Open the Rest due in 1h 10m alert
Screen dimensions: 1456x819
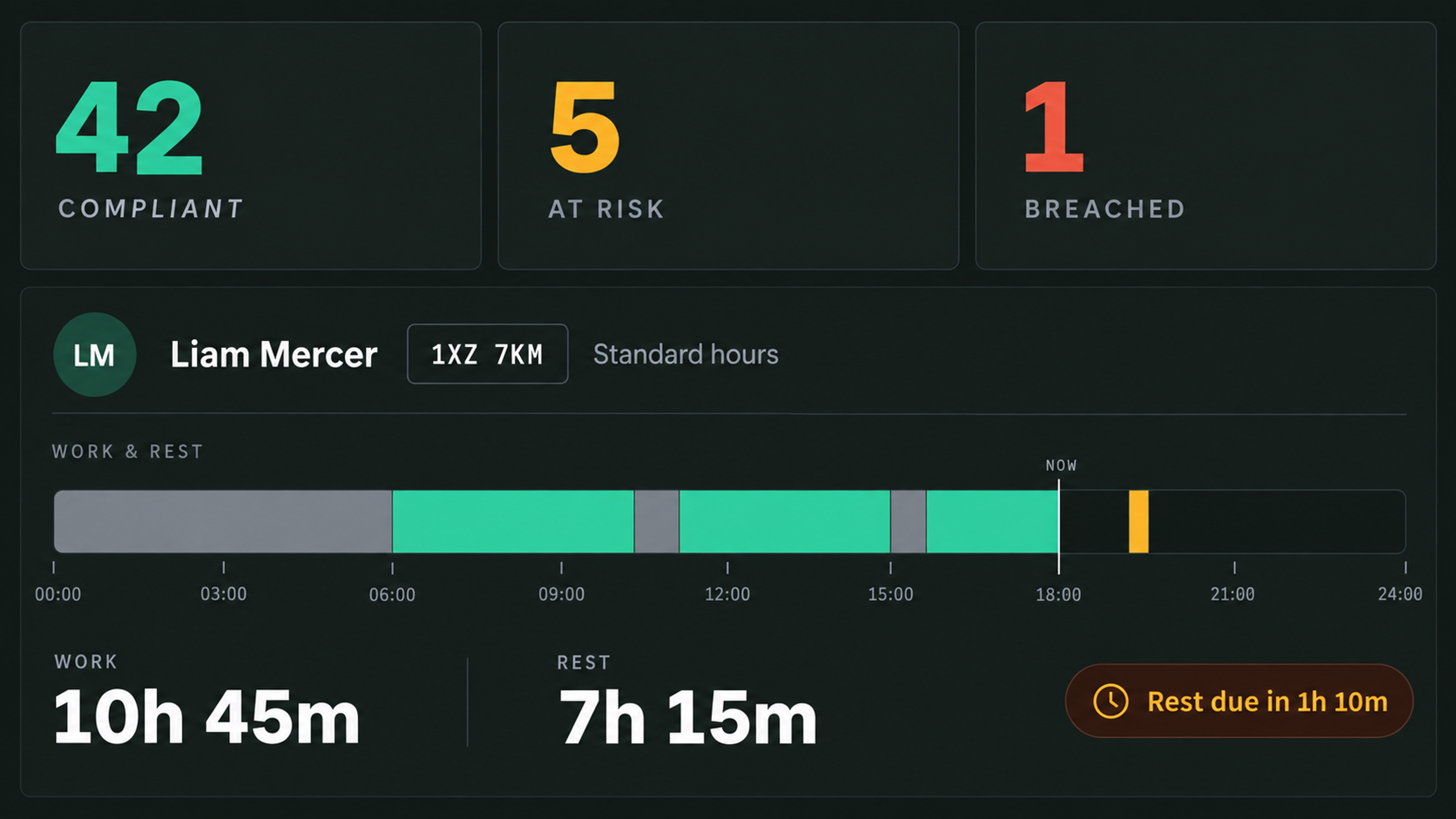1239,701
